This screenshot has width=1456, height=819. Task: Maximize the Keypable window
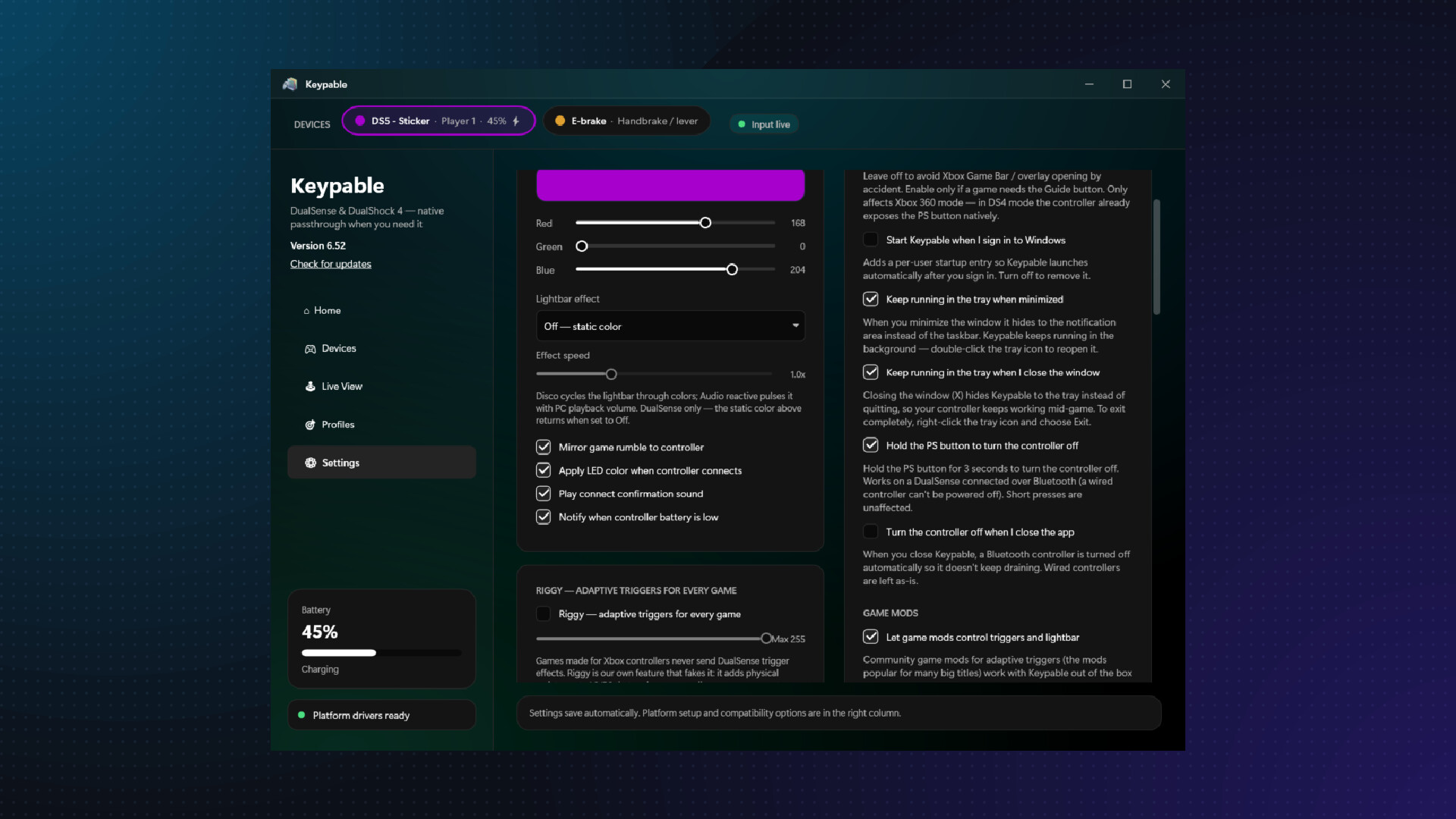click(1127, 84)
